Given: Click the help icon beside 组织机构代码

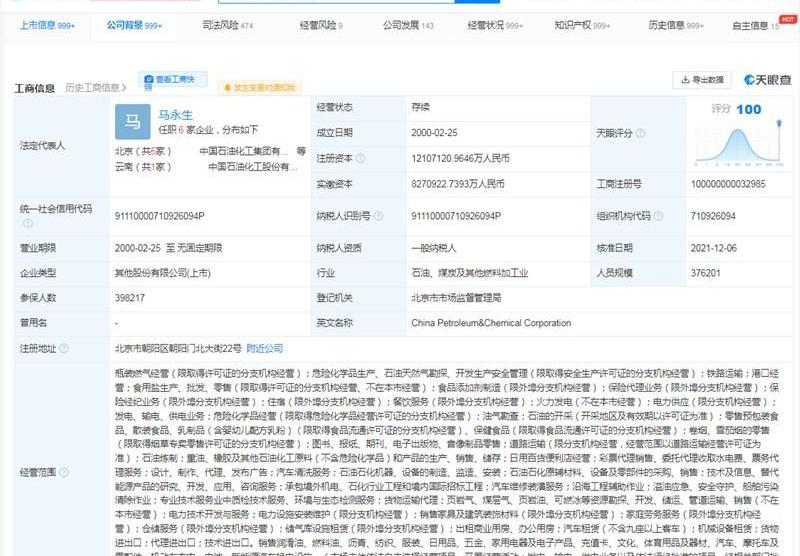Looking at the screenshot, I should pos(658,216).
